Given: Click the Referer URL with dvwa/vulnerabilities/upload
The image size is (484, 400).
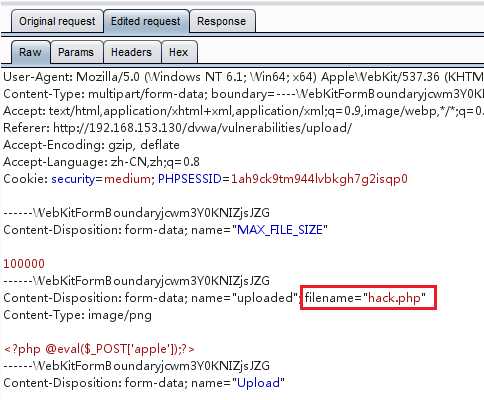Looking at the screenshot, I should click(202, 128).
